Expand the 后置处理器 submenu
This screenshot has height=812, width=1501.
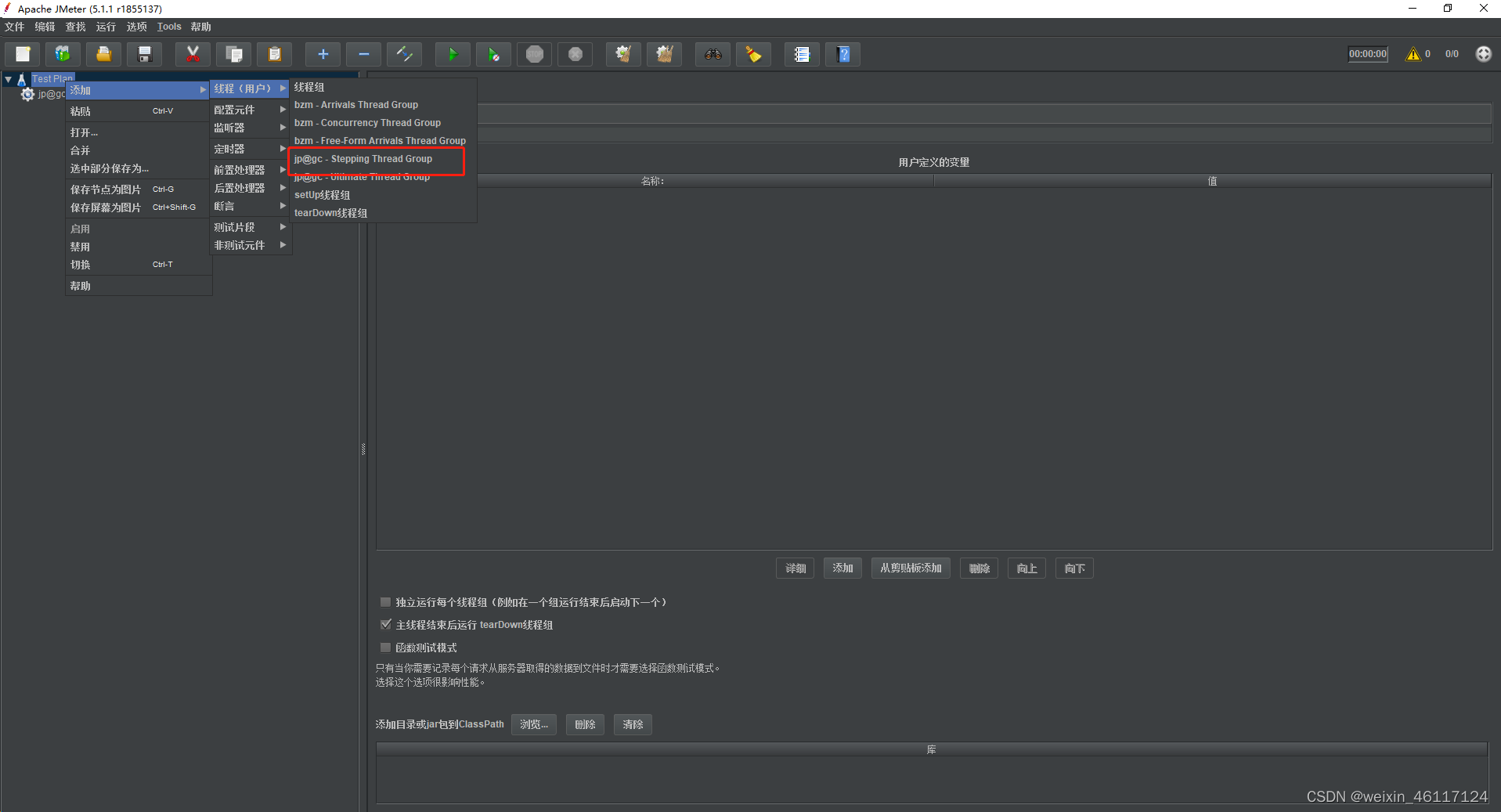tap(250, 188)
